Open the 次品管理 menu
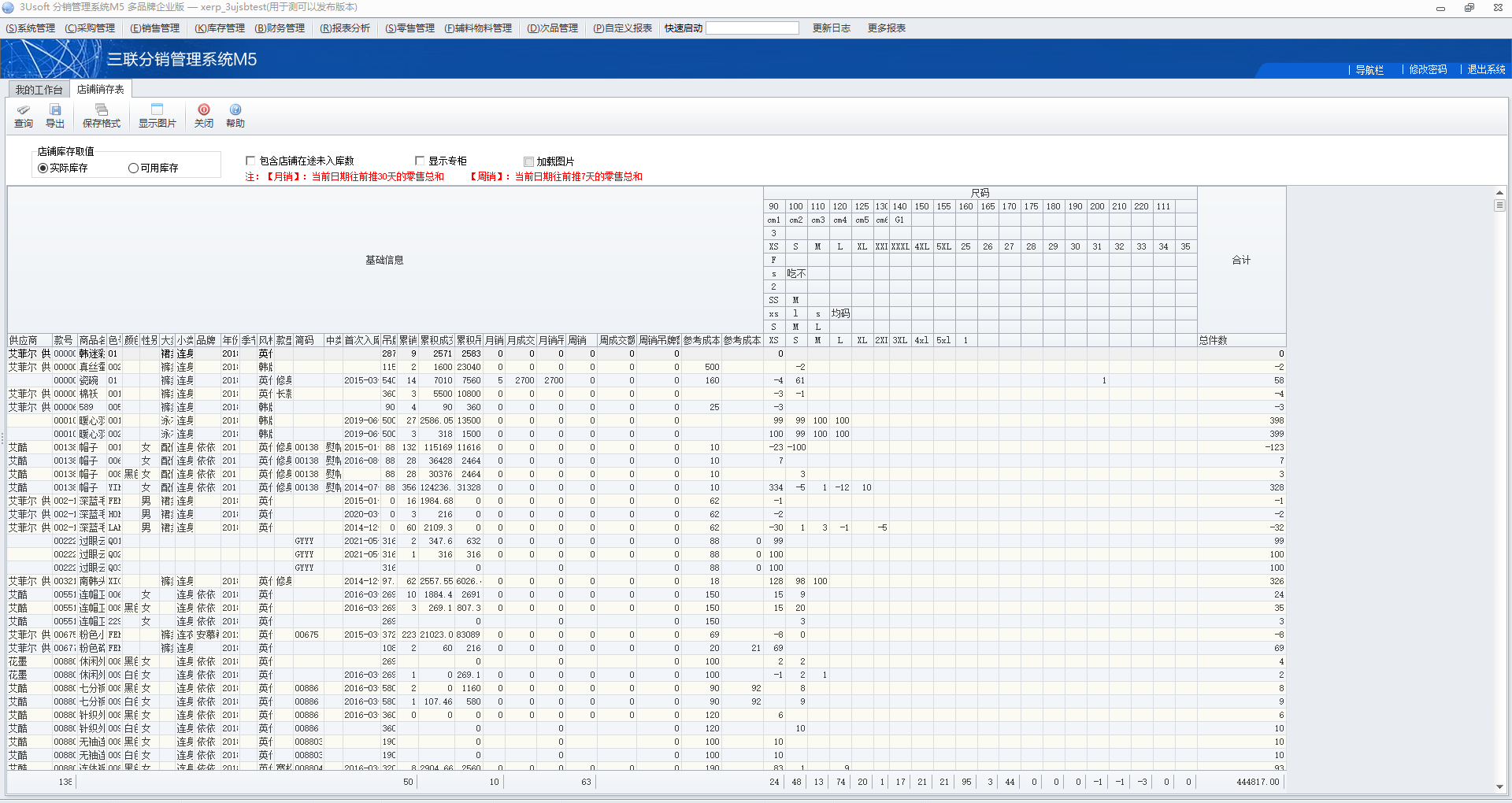The height and width of the screenshot is (803, 1512). coord(553,28)
